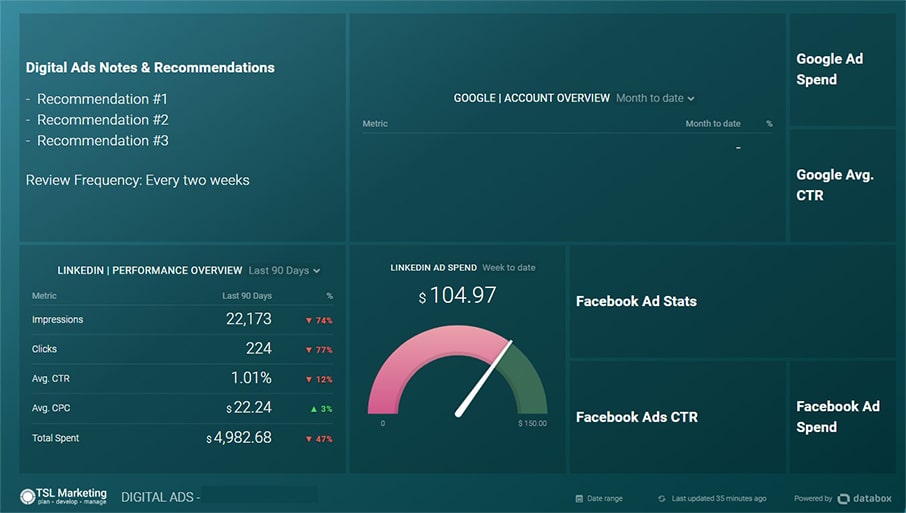
Task: Click the Avg. CPC value $22.24
Action: pyautogui.click(x=248, y=407)
